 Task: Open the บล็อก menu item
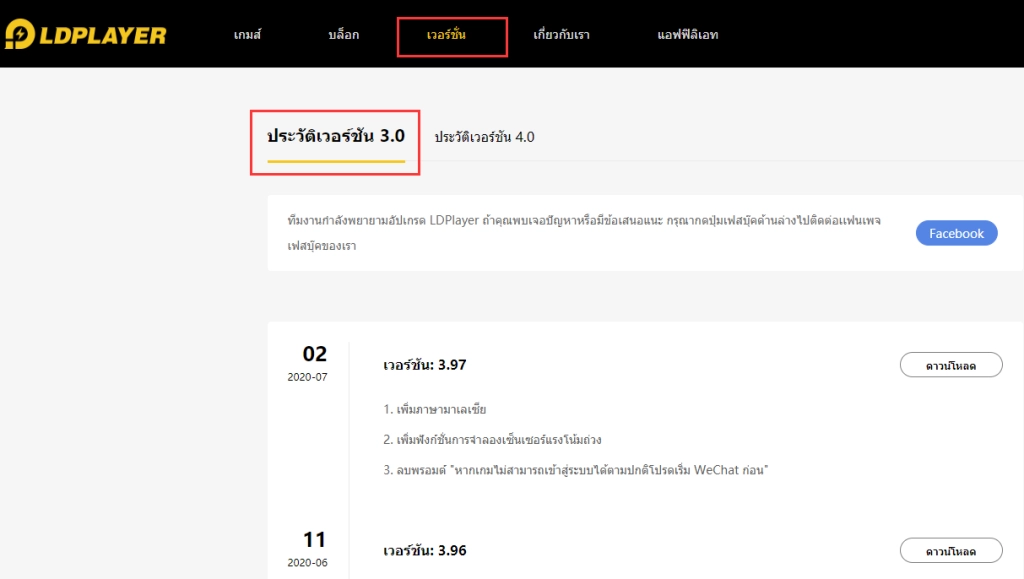344,35
